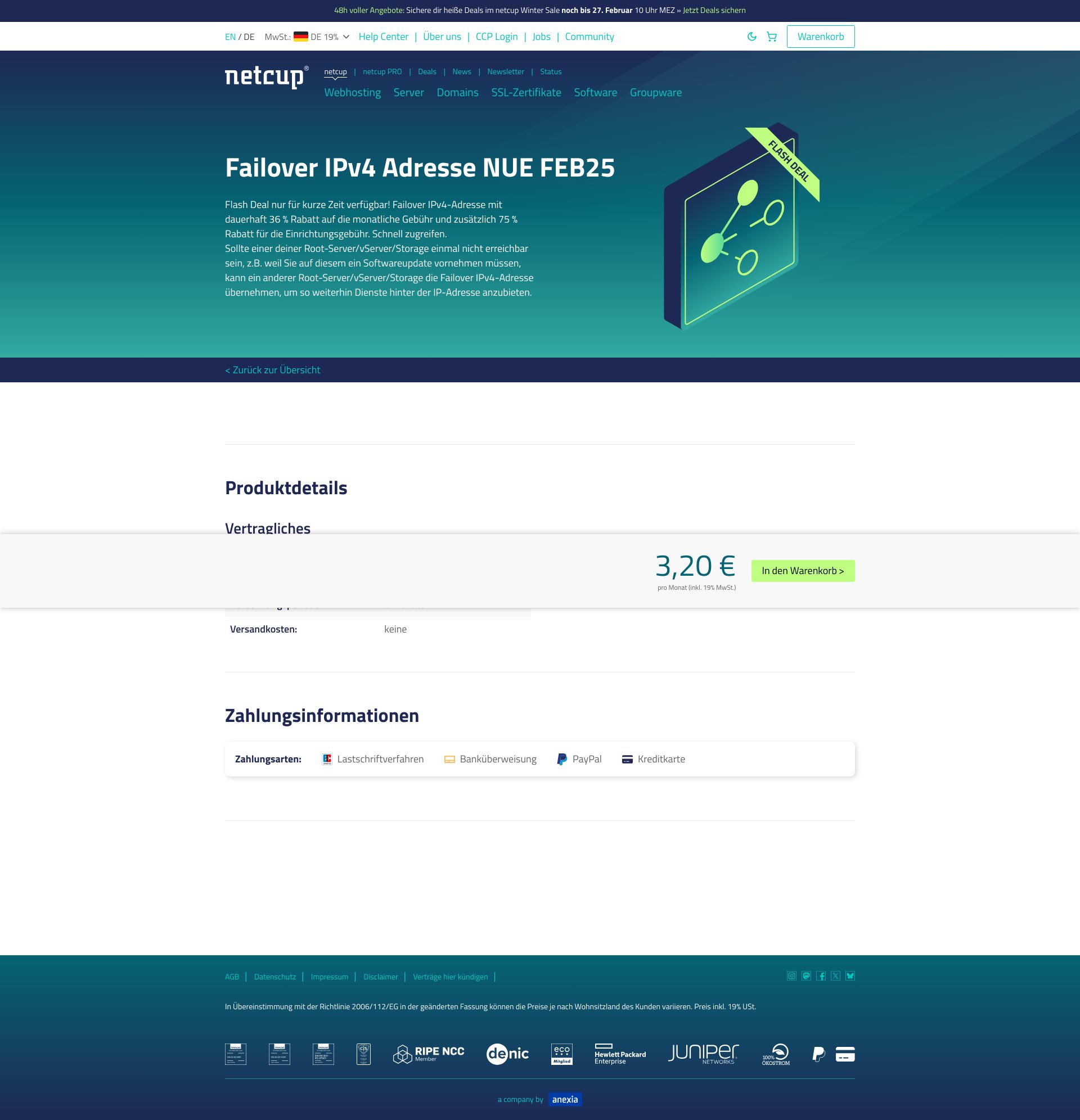Open the AGB footer link

tap(232, 977)
